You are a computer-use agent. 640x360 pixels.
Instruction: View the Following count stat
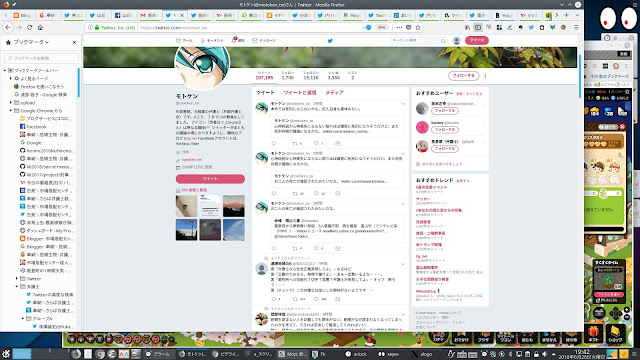point(287,76)
